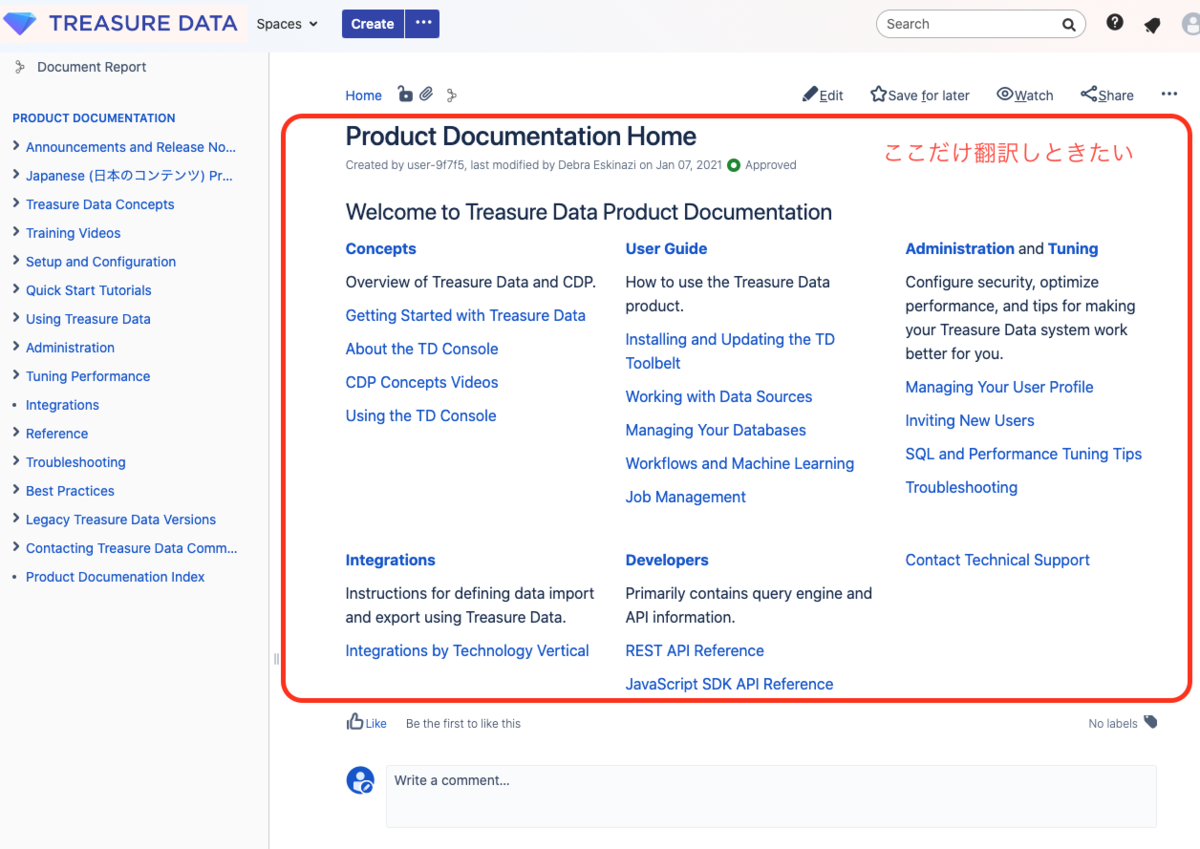Click the page restrictions unlock icon

(404, 94)
